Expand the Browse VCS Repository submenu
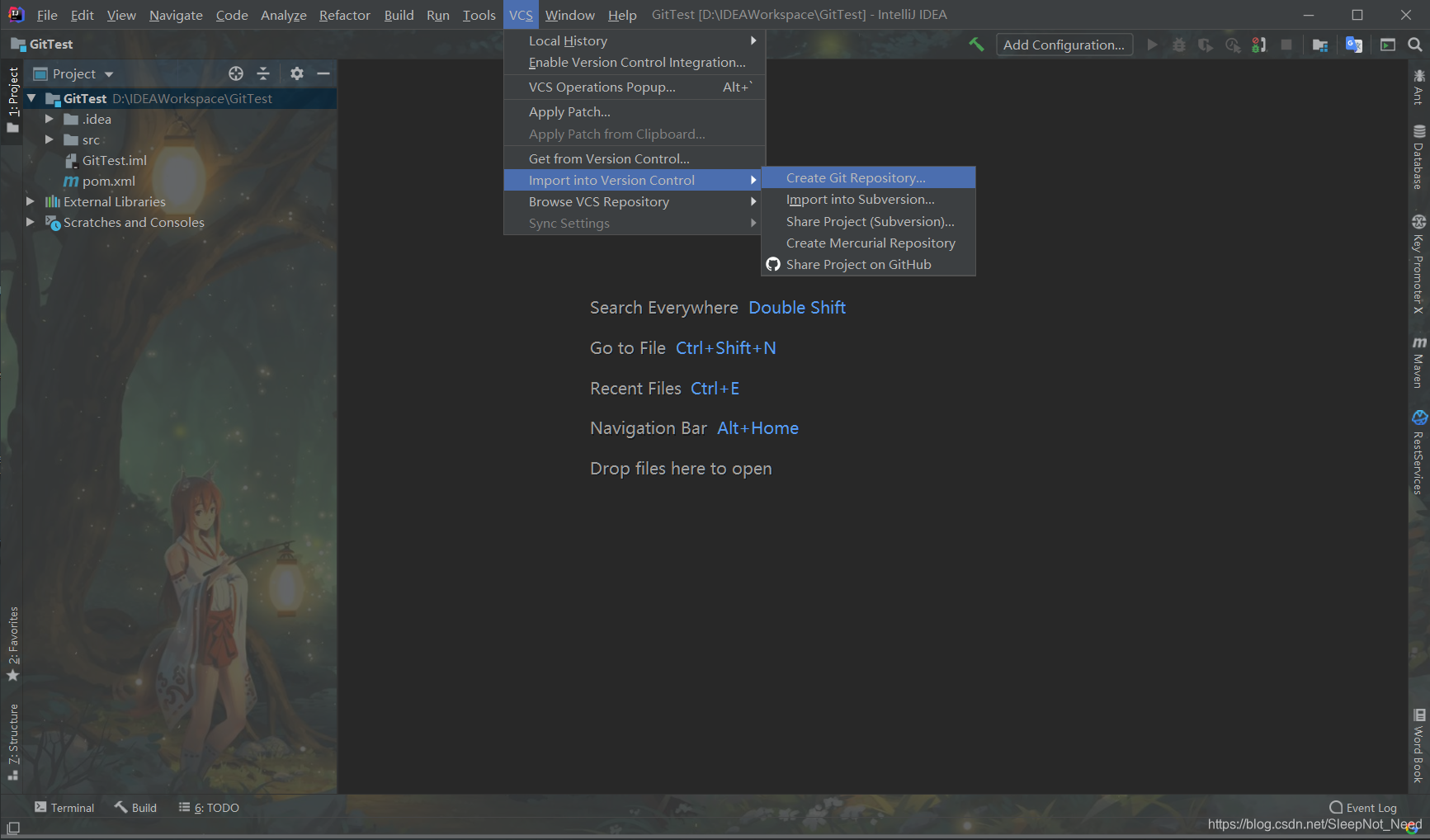 [635, 201]
